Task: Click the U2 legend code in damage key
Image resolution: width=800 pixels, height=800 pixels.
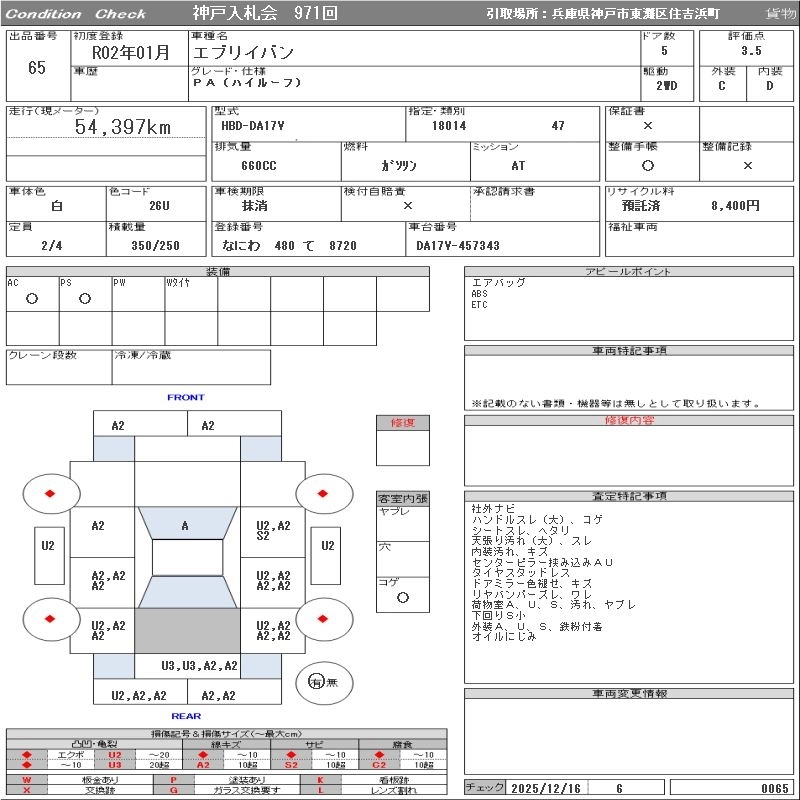Action: point(114,755)
